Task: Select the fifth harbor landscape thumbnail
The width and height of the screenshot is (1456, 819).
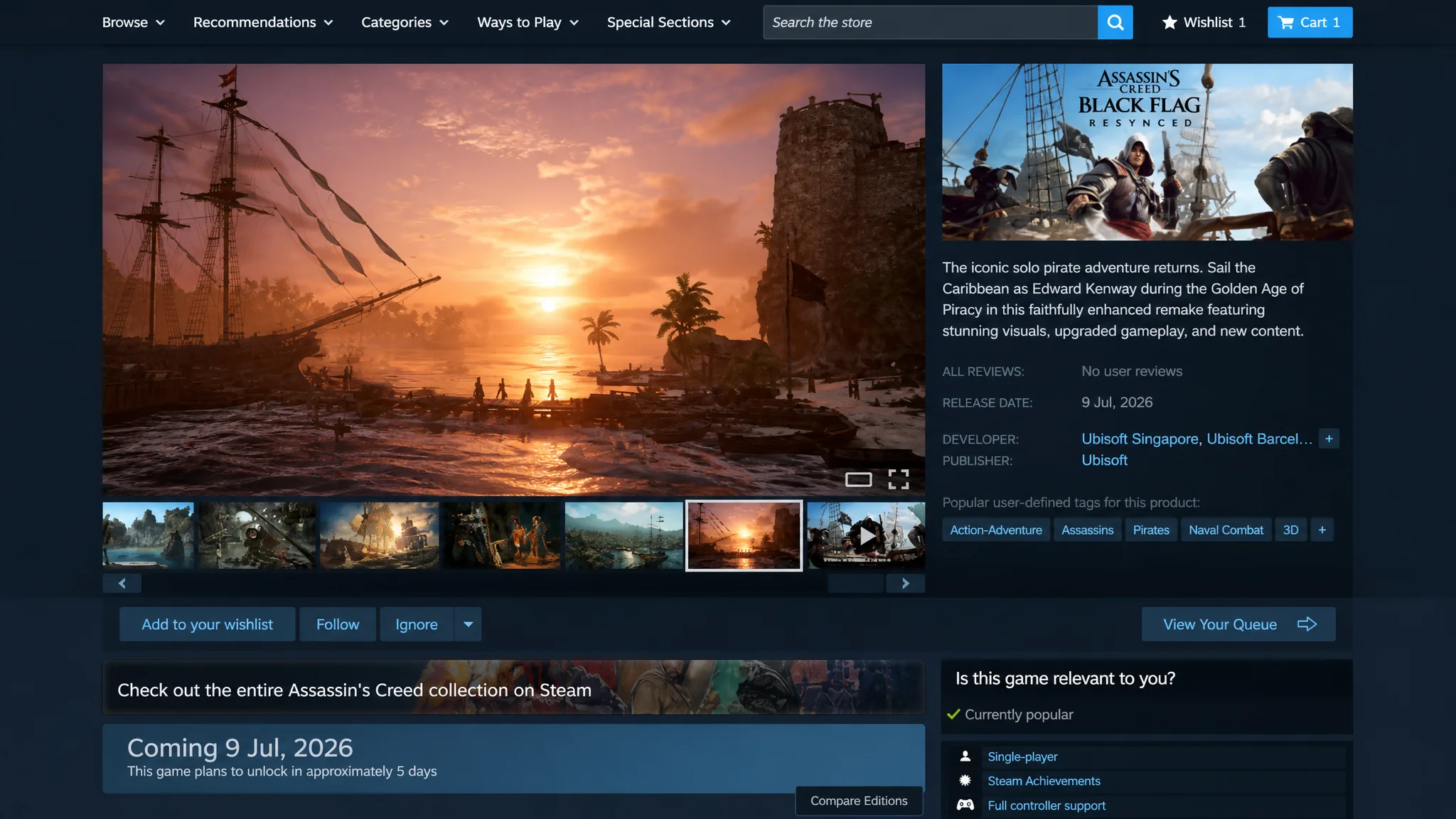Action: (x=623, y=535)
